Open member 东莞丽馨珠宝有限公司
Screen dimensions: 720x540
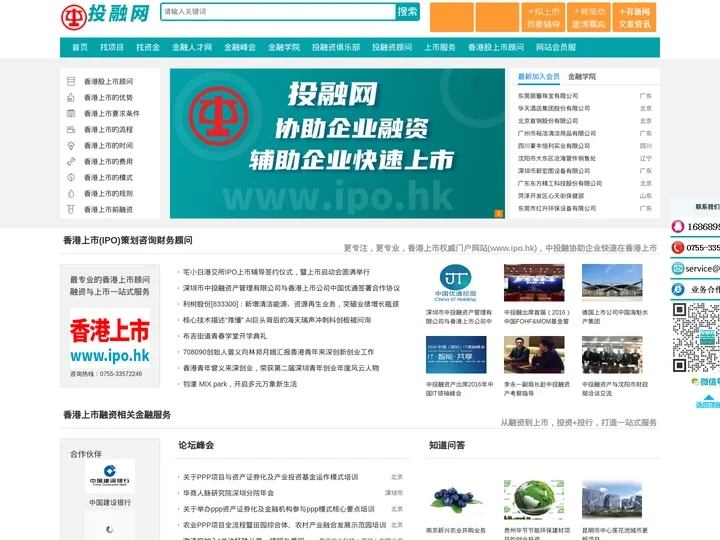548,96
